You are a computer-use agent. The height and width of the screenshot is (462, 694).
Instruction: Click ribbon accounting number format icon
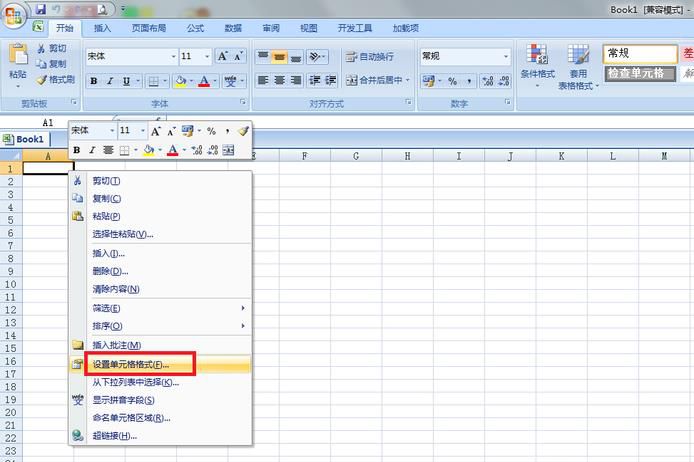click(428, 81)
